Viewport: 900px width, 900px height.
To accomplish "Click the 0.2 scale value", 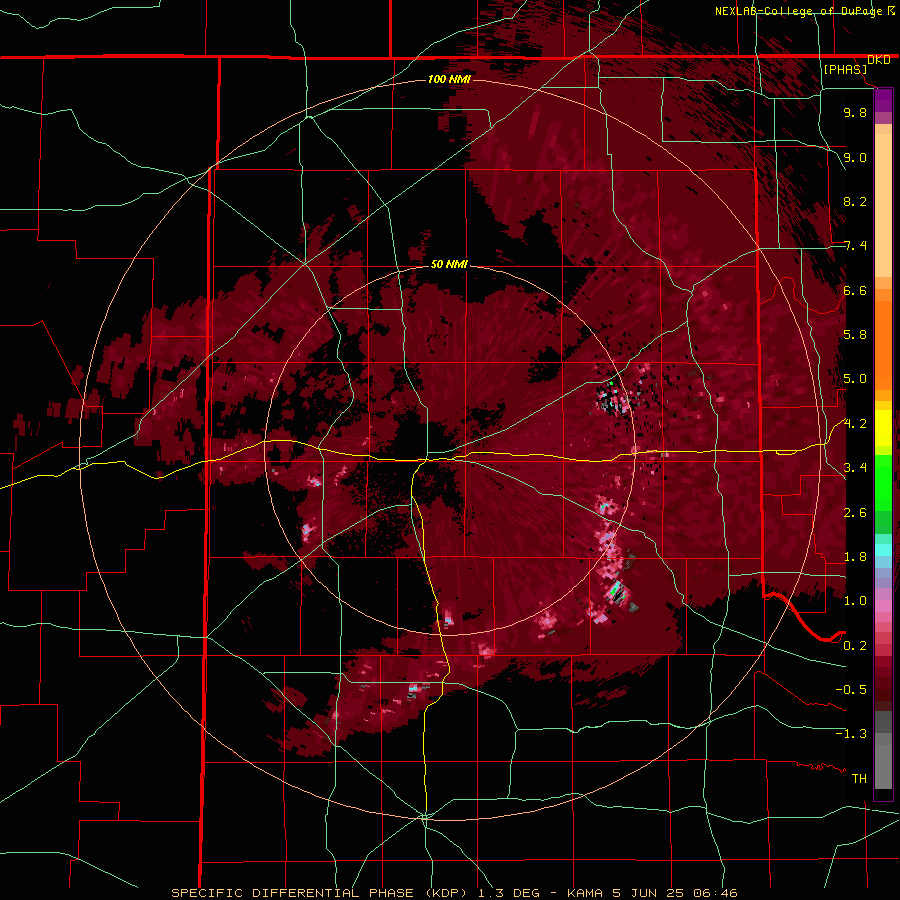I will point(855,645).
